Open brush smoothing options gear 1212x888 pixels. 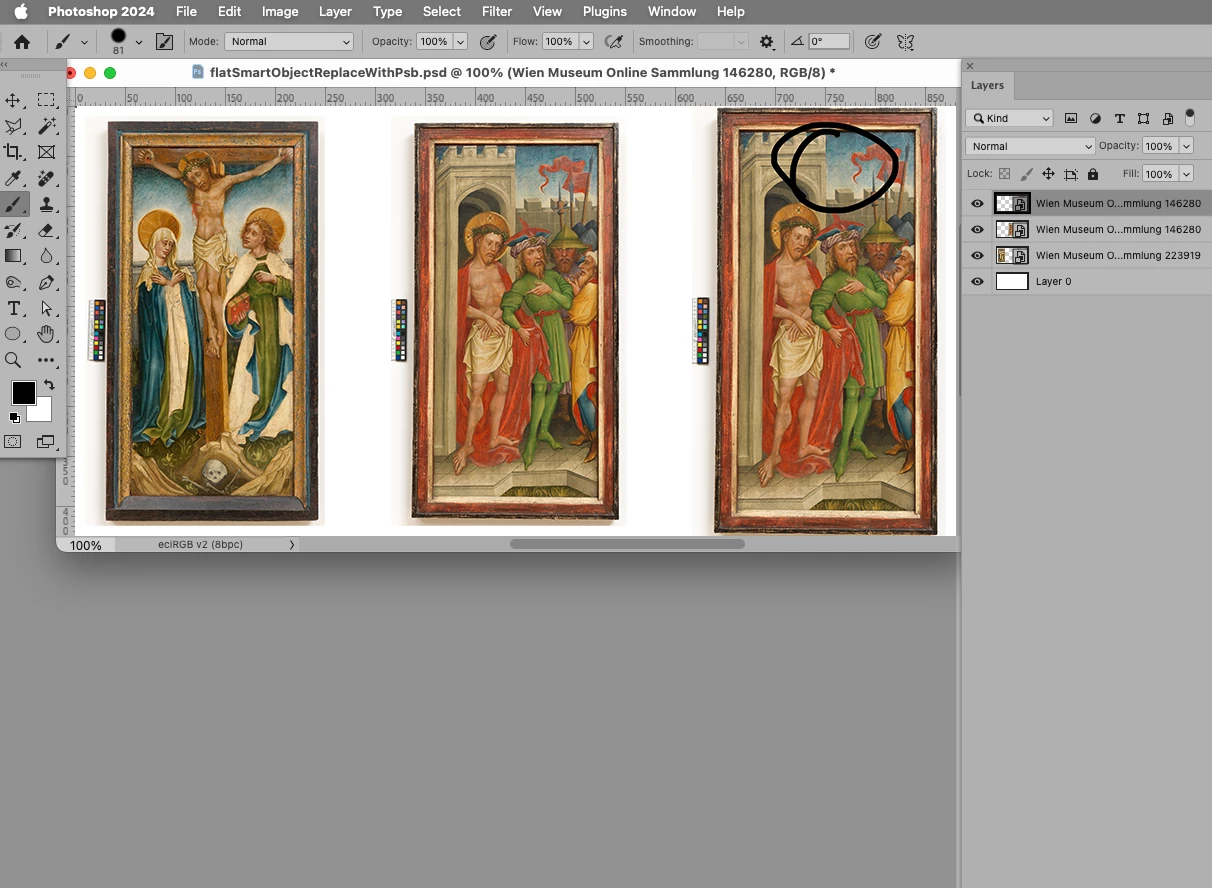tap(767, 42)
